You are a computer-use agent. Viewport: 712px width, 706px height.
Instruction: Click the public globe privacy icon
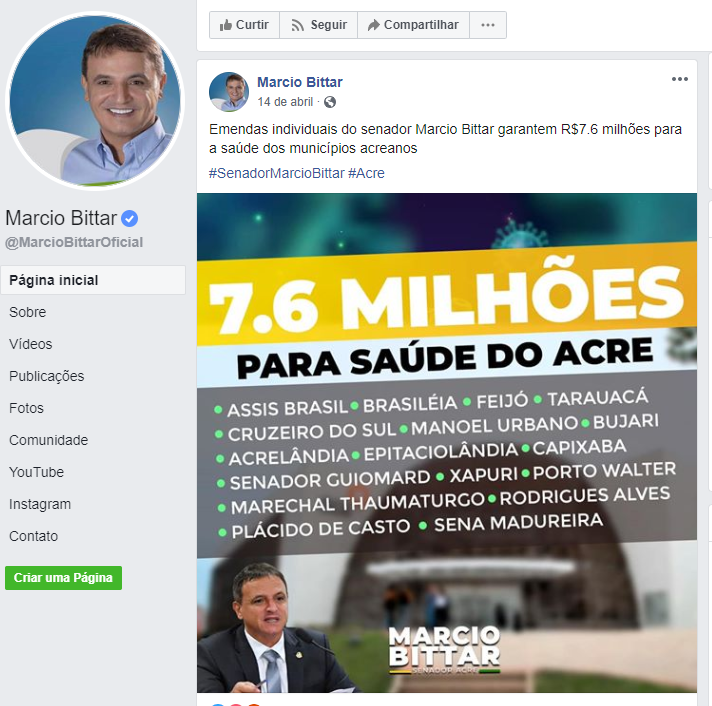330,102
